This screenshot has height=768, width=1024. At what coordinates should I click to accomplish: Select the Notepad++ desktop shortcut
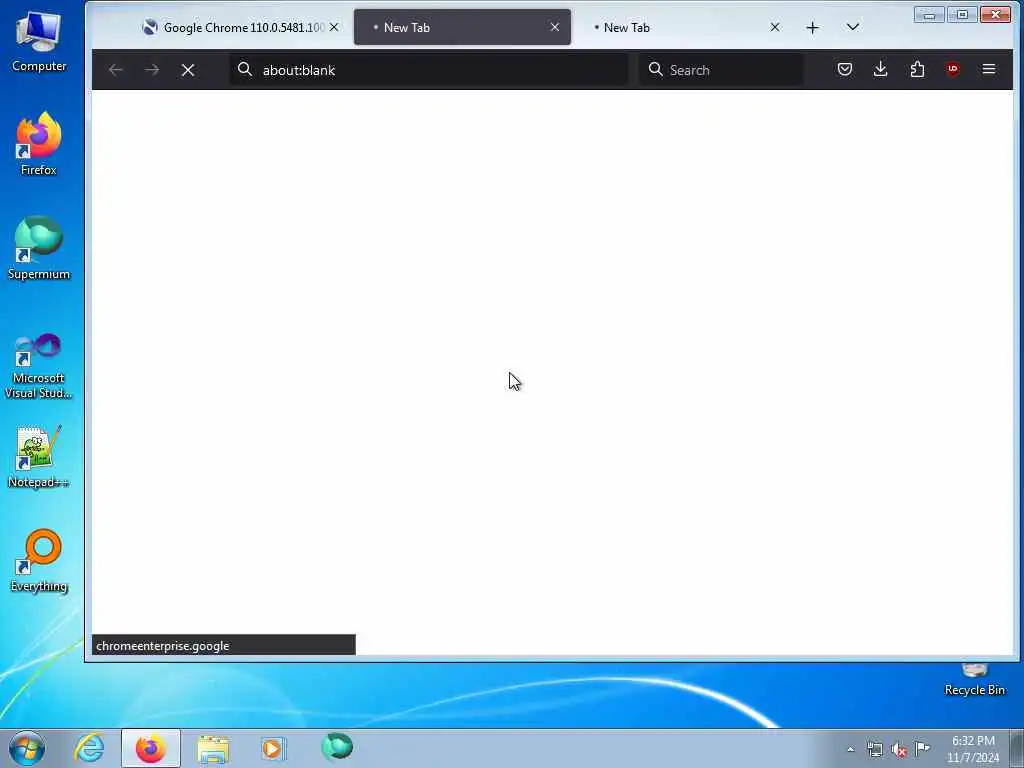(39, 457)
